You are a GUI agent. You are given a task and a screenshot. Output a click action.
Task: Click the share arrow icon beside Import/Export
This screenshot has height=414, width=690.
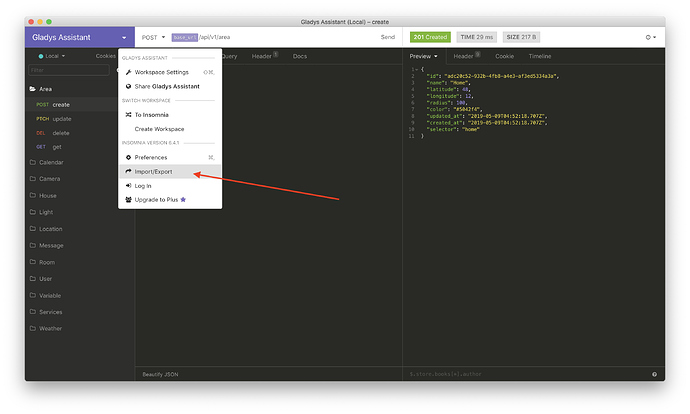pyautogui.click(x=128, y=172)
